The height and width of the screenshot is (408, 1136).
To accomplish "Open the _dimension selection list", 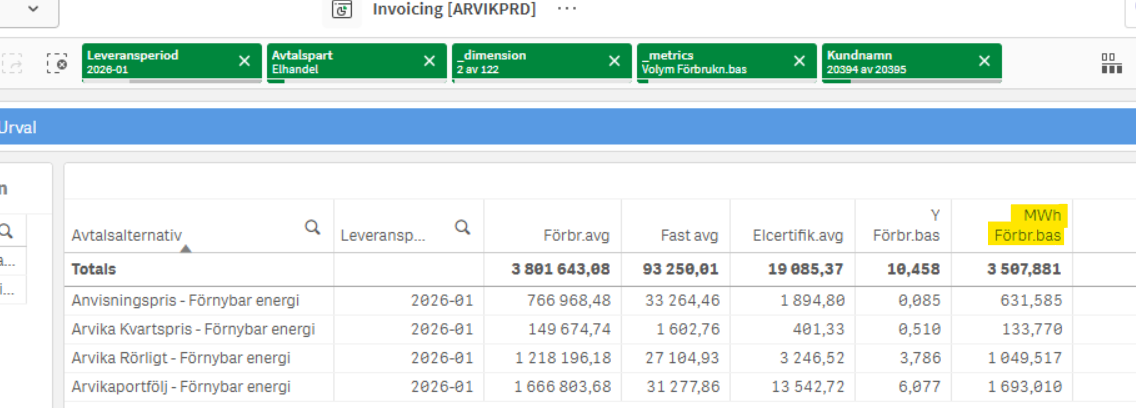I will [525, 62].
